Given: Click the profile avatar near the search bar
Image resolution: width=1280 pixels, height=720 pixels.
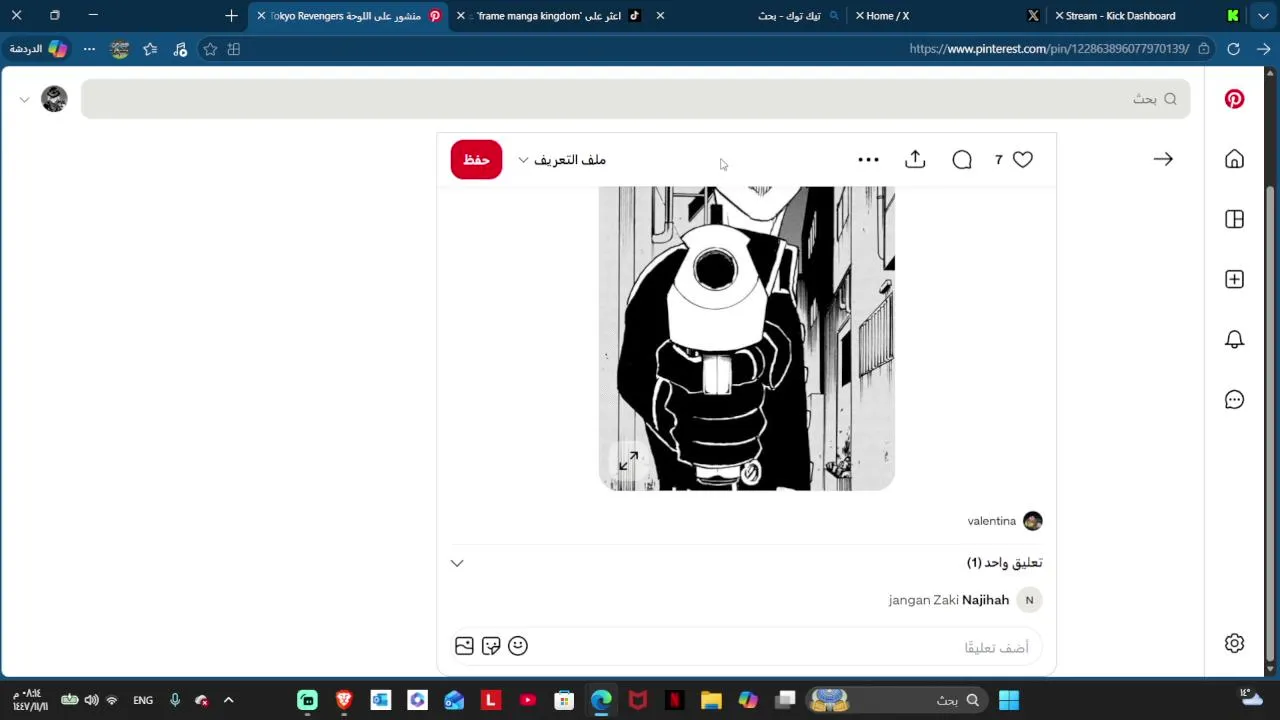Looking at the screenshot, I should pyautogui.click(x=54, y=99).
